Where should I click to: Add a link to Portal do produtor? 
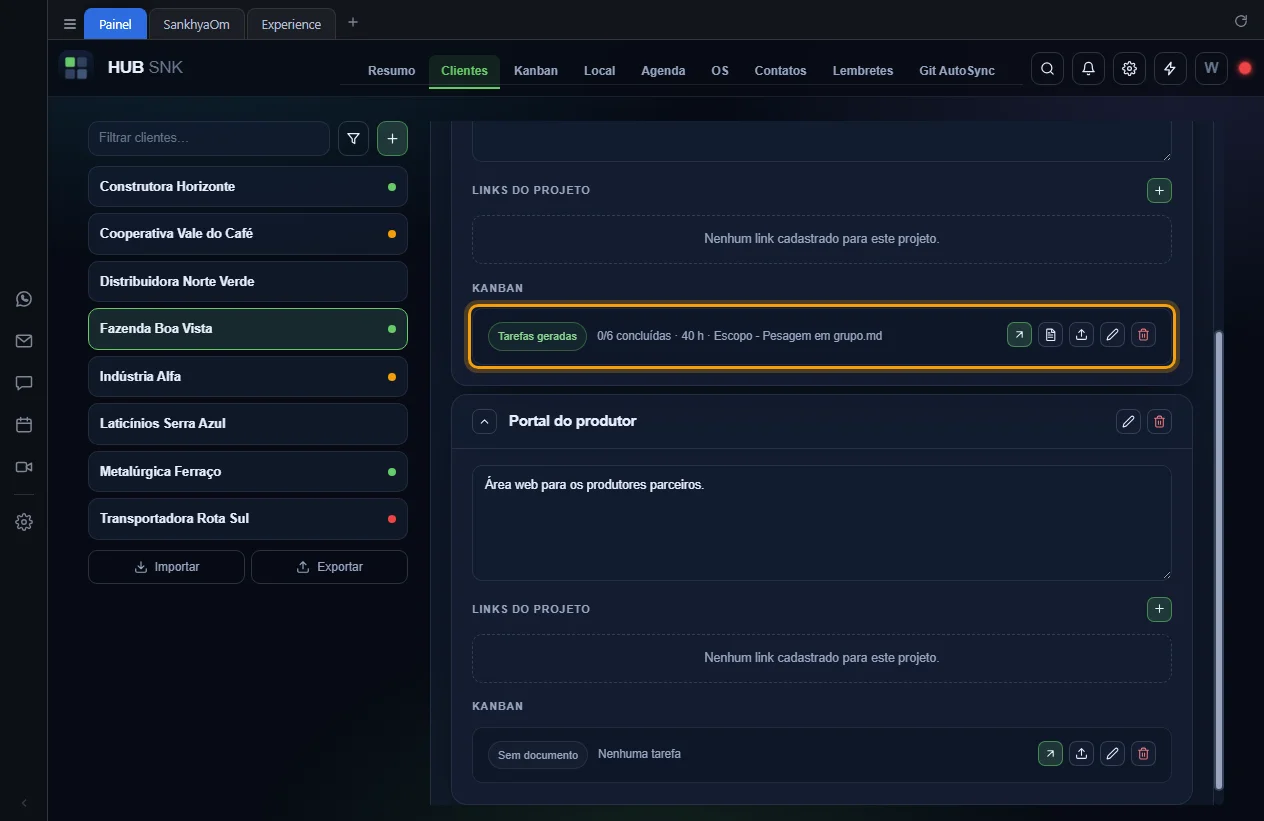(1159, 609)
